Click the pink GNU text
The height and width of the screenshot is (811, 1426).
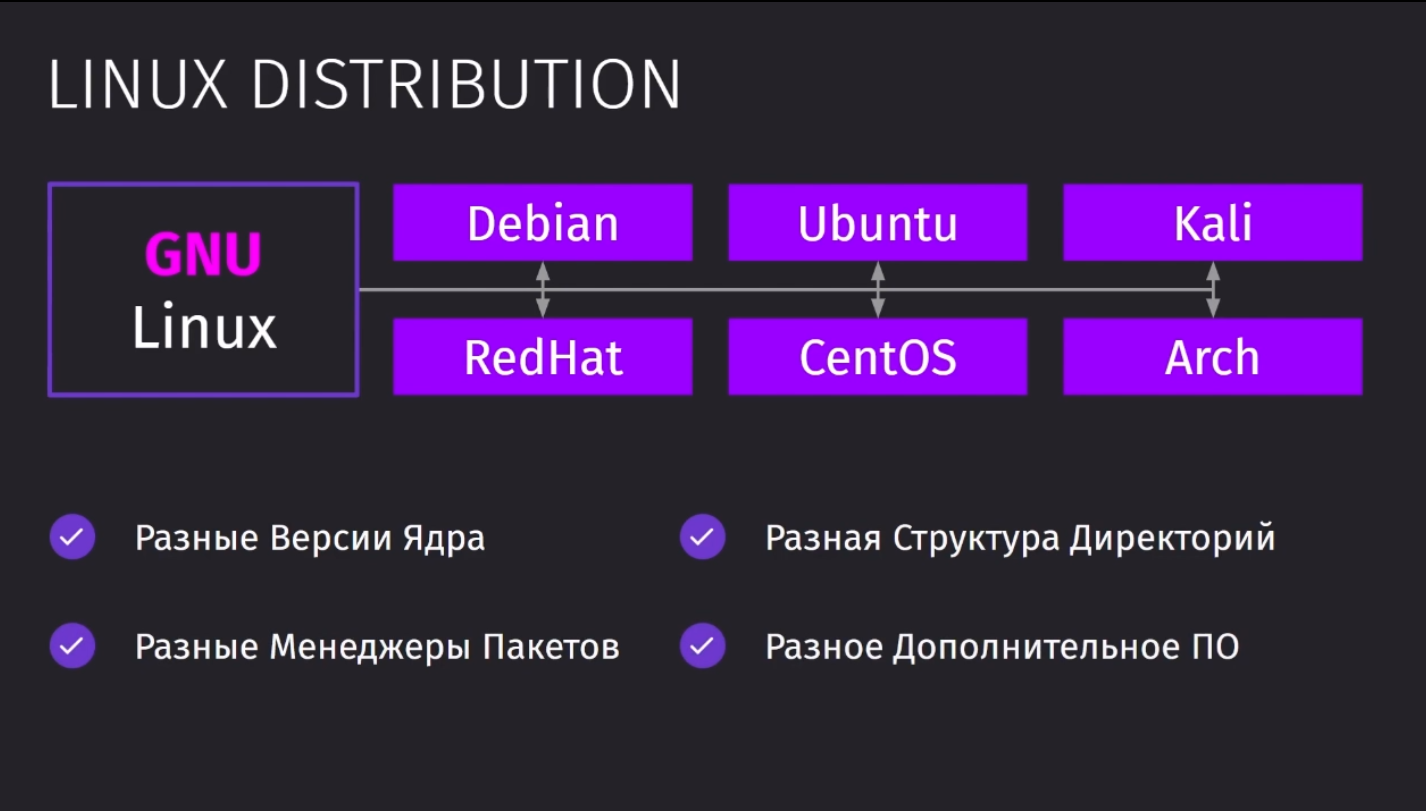click(204, 256)
